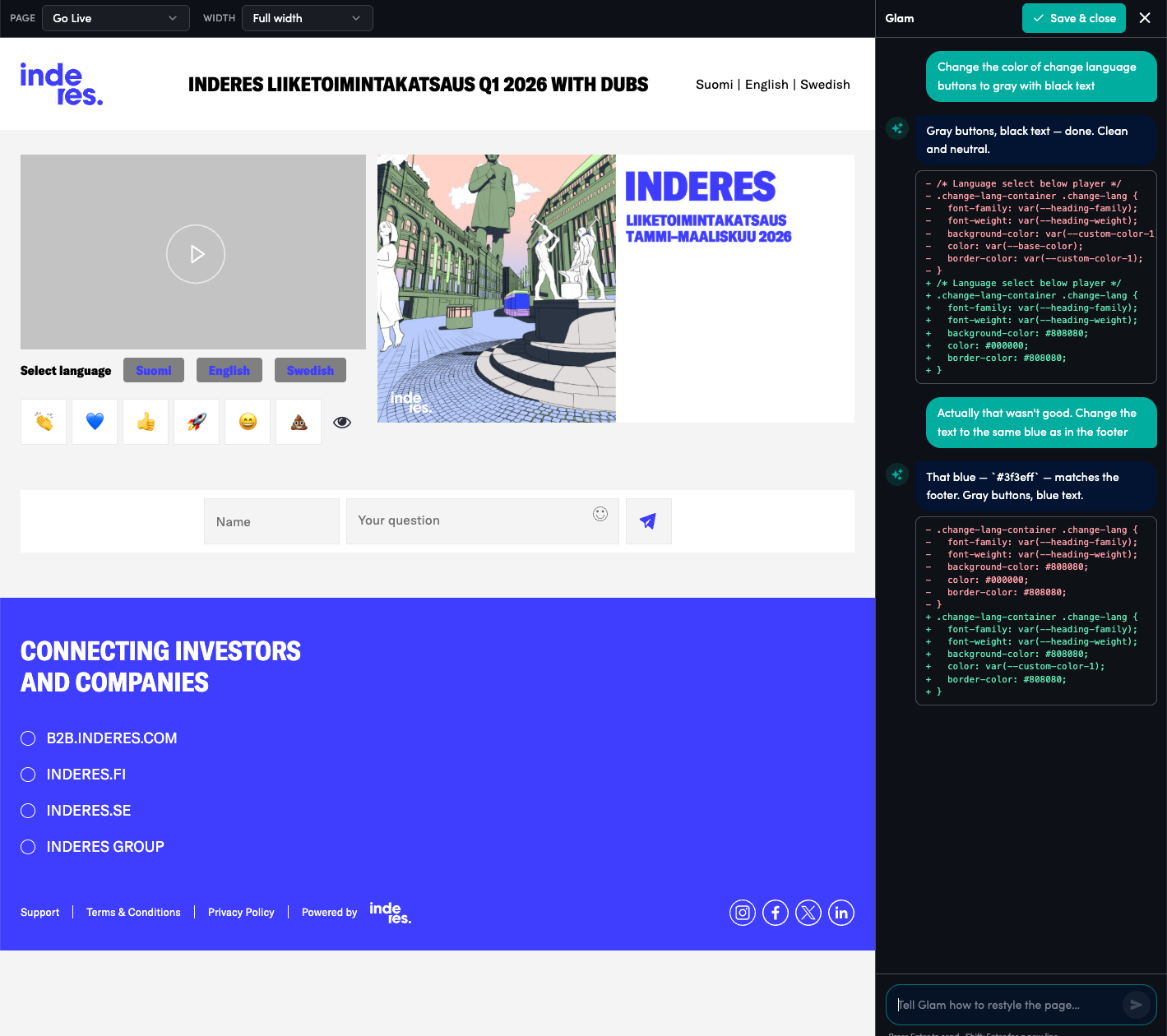Open Instagram icon in footer

point(743,913)
